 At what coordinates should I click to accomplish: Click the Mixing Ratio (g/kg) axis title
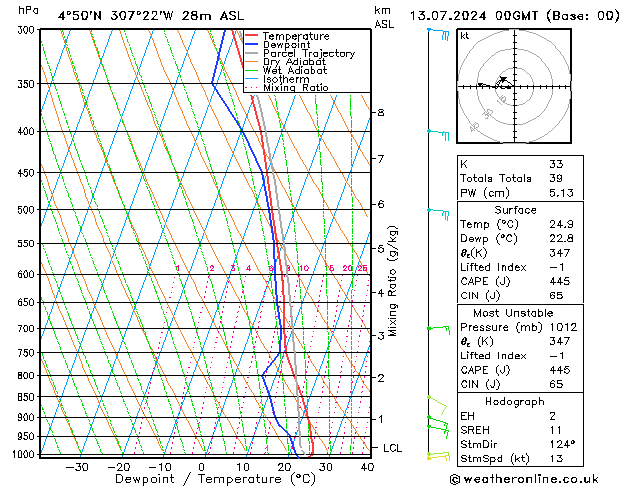tap(393, 281)
